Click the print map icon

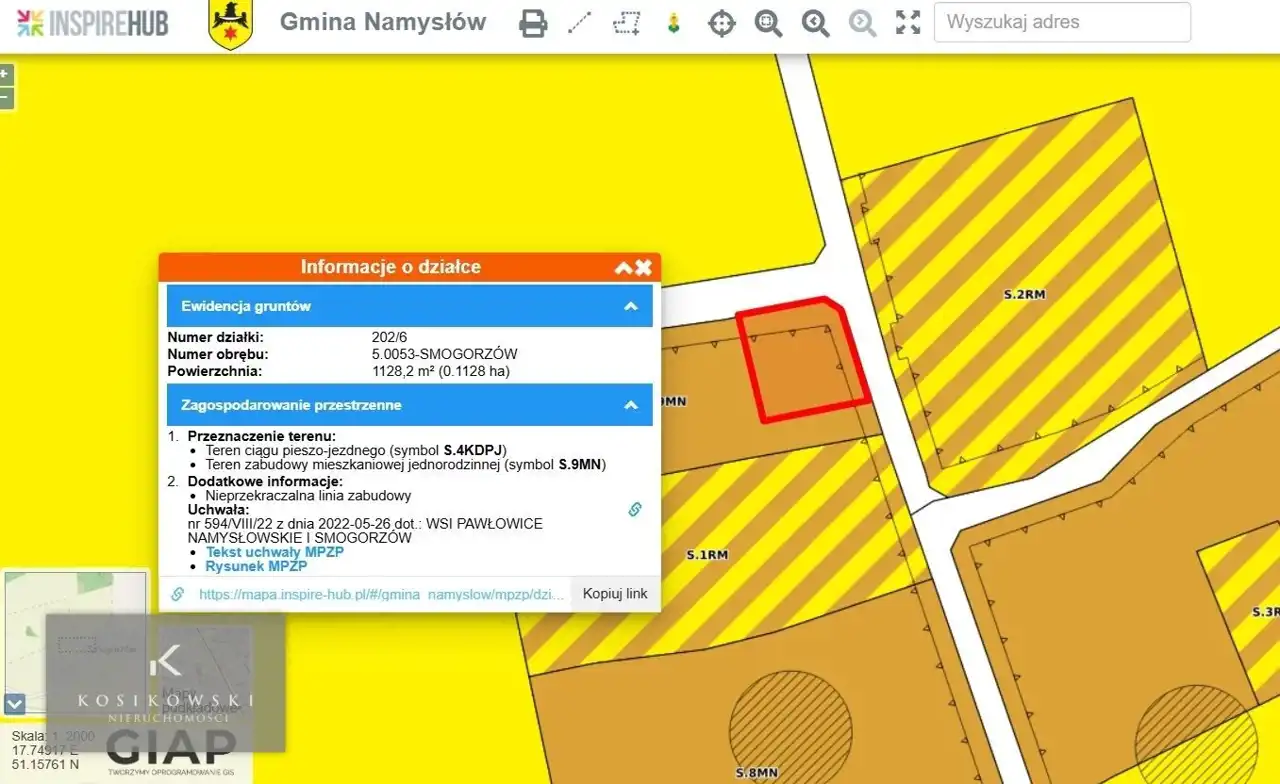click(x=533, y=23)
